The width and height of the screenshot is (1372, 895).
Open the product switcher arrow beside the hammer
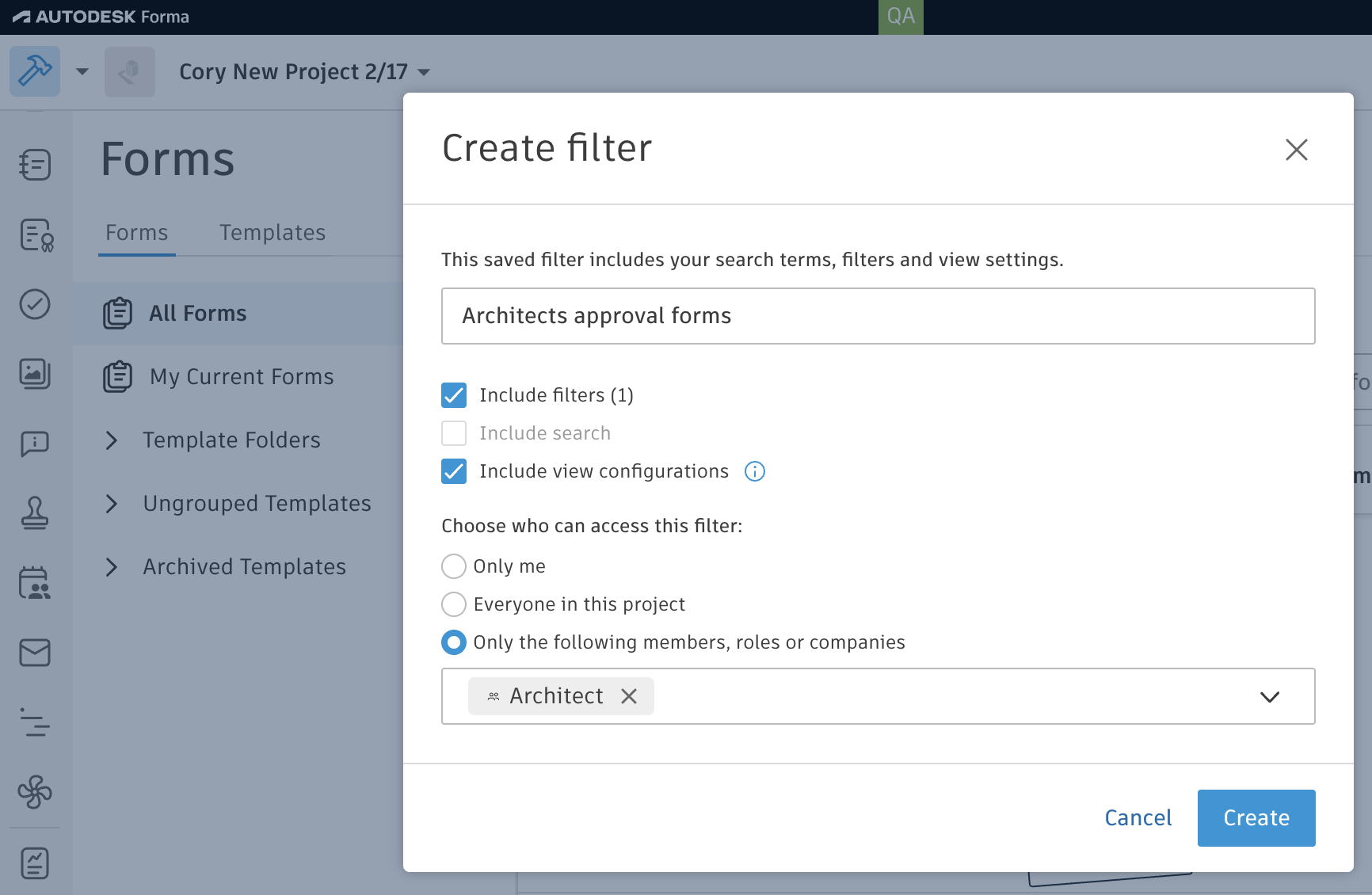pyautogui.click(x=82, y=72)
